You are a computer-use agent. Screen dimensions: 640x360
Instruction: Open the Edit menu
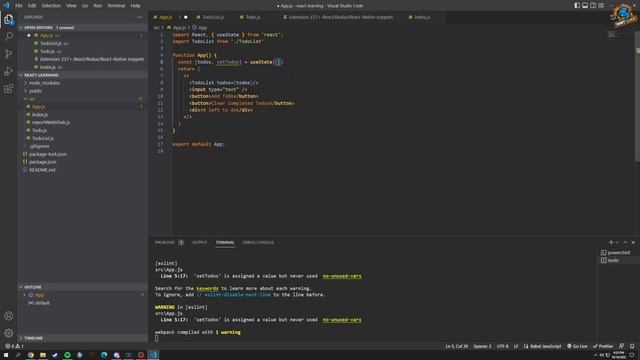[x=32, y=6]
